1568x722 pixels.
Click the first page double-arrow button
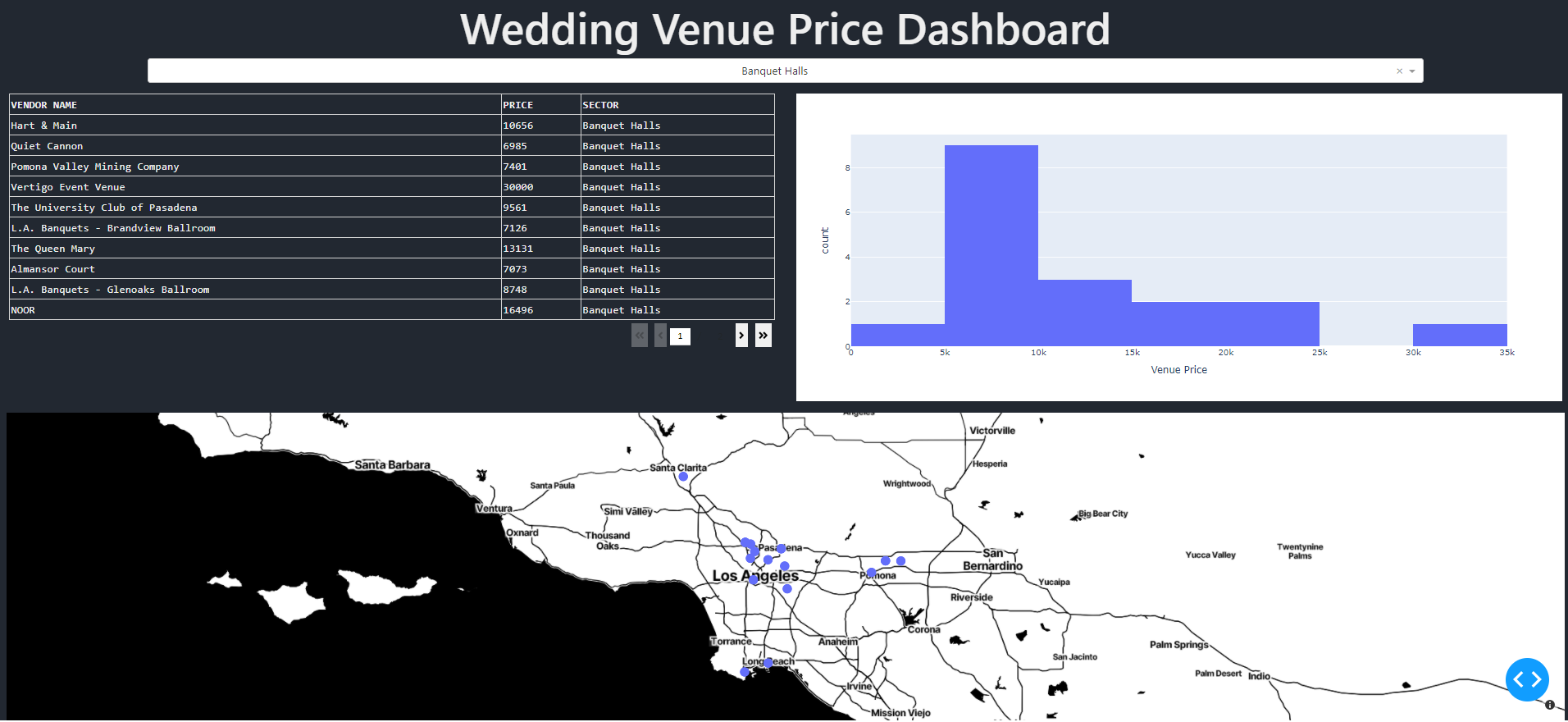pos(640,336)
